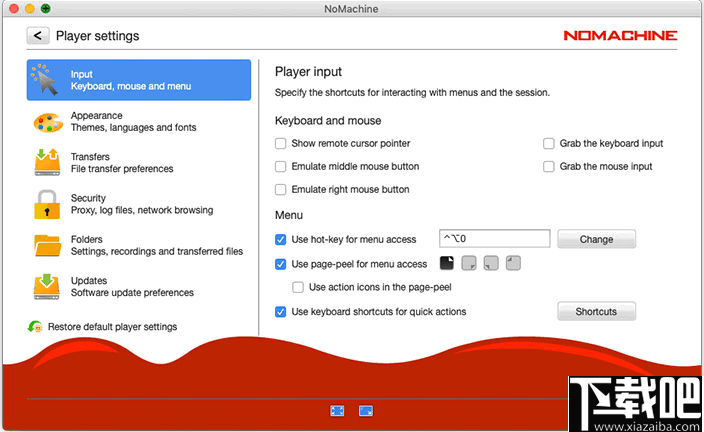Click Restore default player settings link
The image size is (704, 432).
click(112, 326)
